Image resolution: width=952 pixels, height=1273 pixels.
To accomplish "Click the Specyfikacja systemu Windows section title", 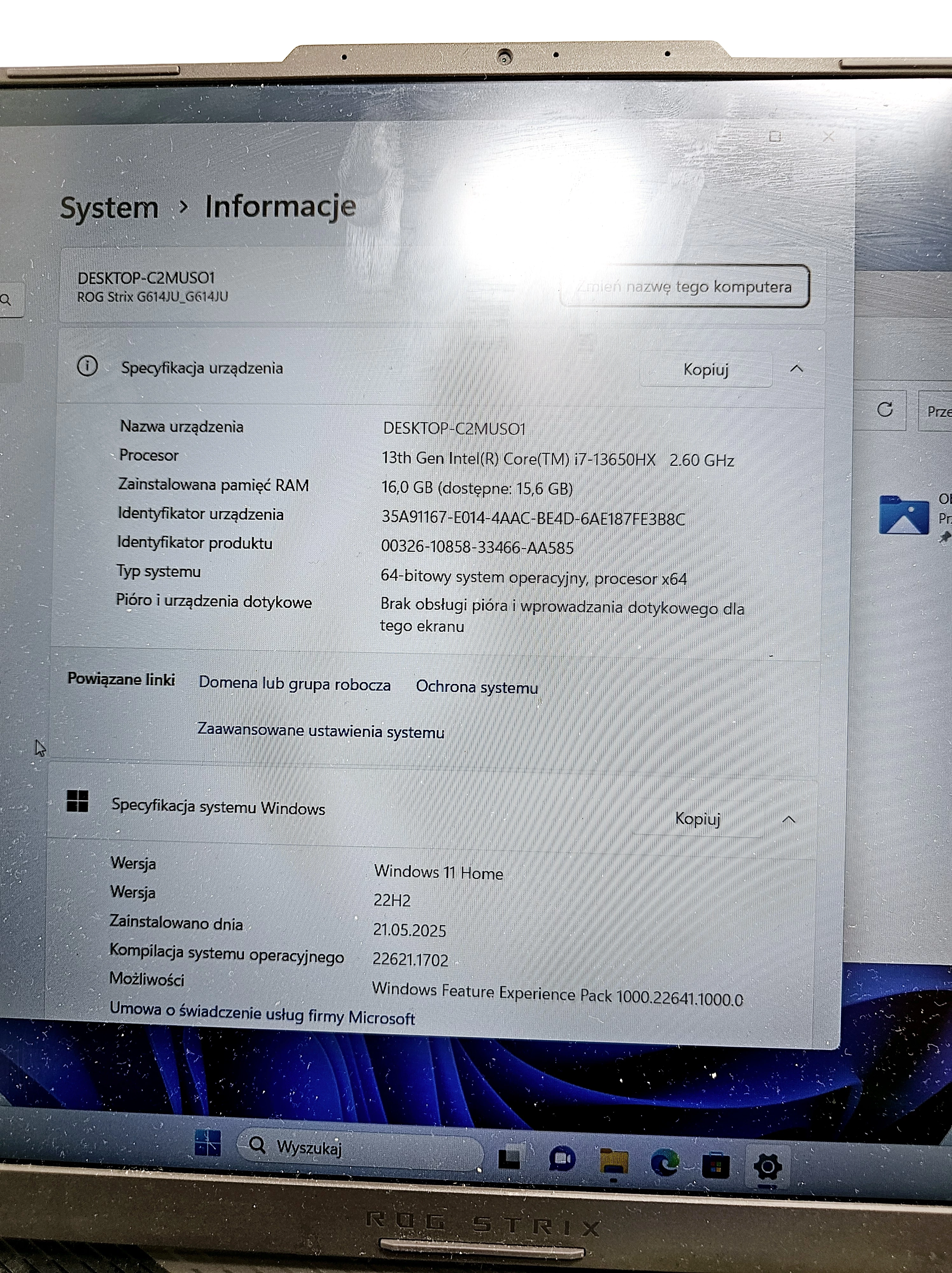I will (218, 806).
